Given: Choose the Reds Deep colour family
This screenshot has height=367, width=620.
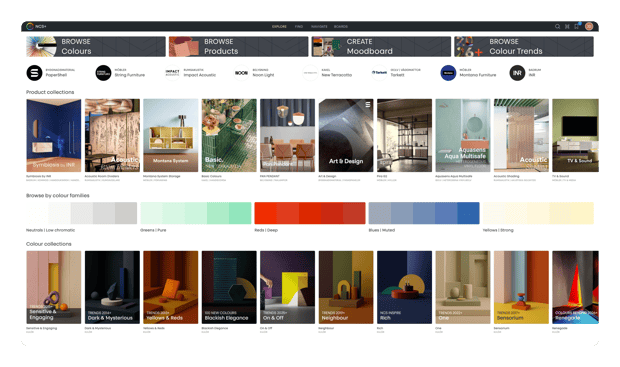Looking at the screenshot, I should coord(310,213).
